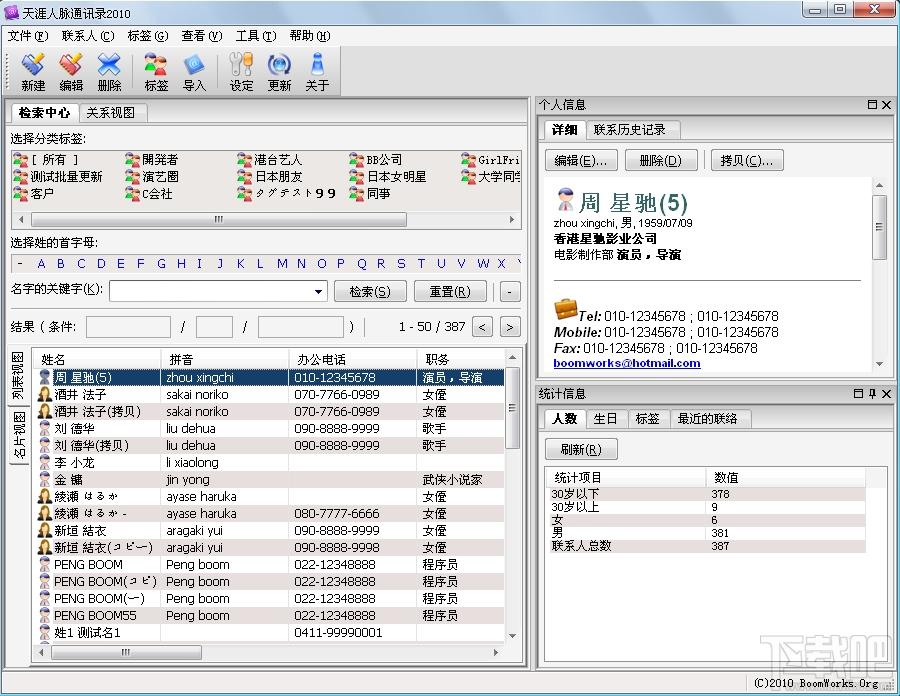900x696 pixels.
Task: Switch to the 名片视图 vertical tab
Action: [19, 434]
